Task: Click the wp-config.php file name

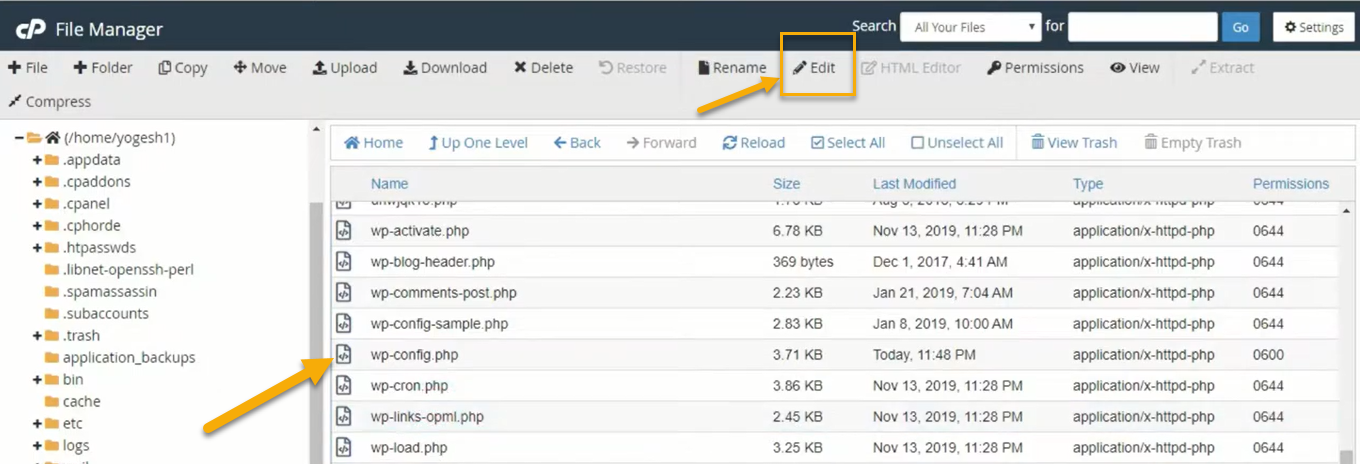Action: [414, 355]
